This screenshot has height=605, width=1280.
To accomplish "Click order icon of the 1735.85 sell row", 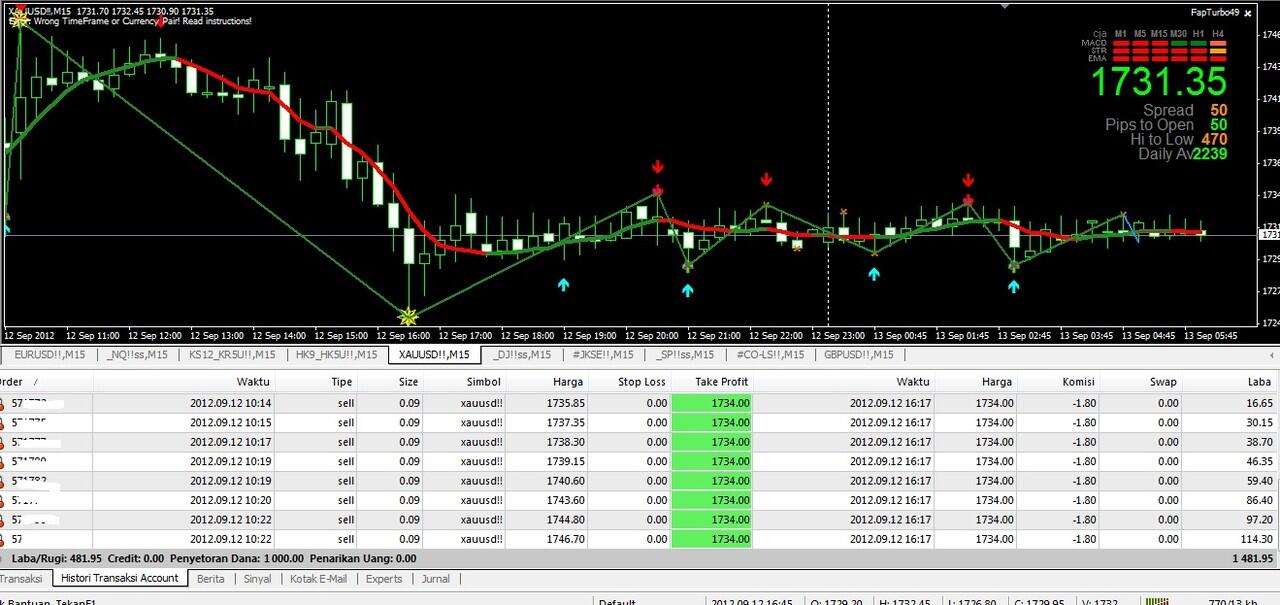I will [3, 403].
